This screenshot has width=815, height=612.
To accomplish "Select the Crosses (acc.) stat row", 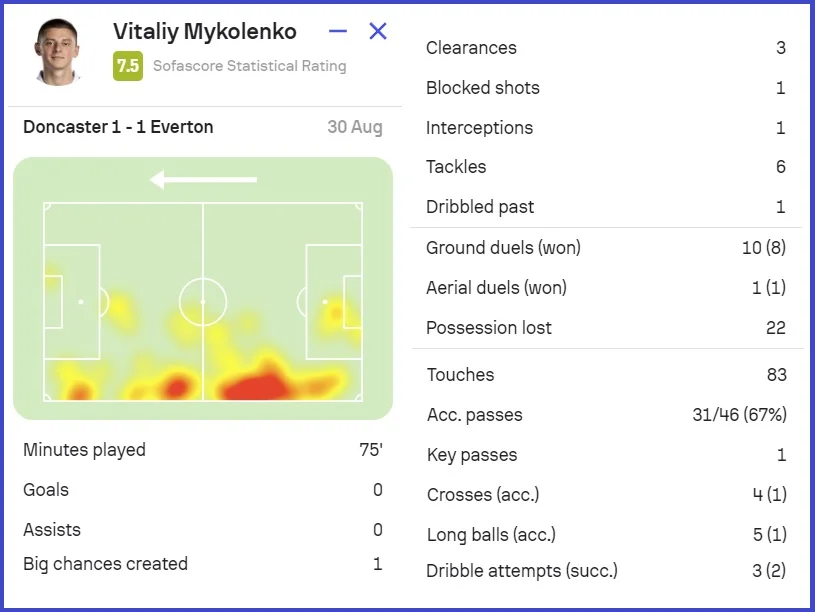I will pyautogui.click(x=605, y=495).
